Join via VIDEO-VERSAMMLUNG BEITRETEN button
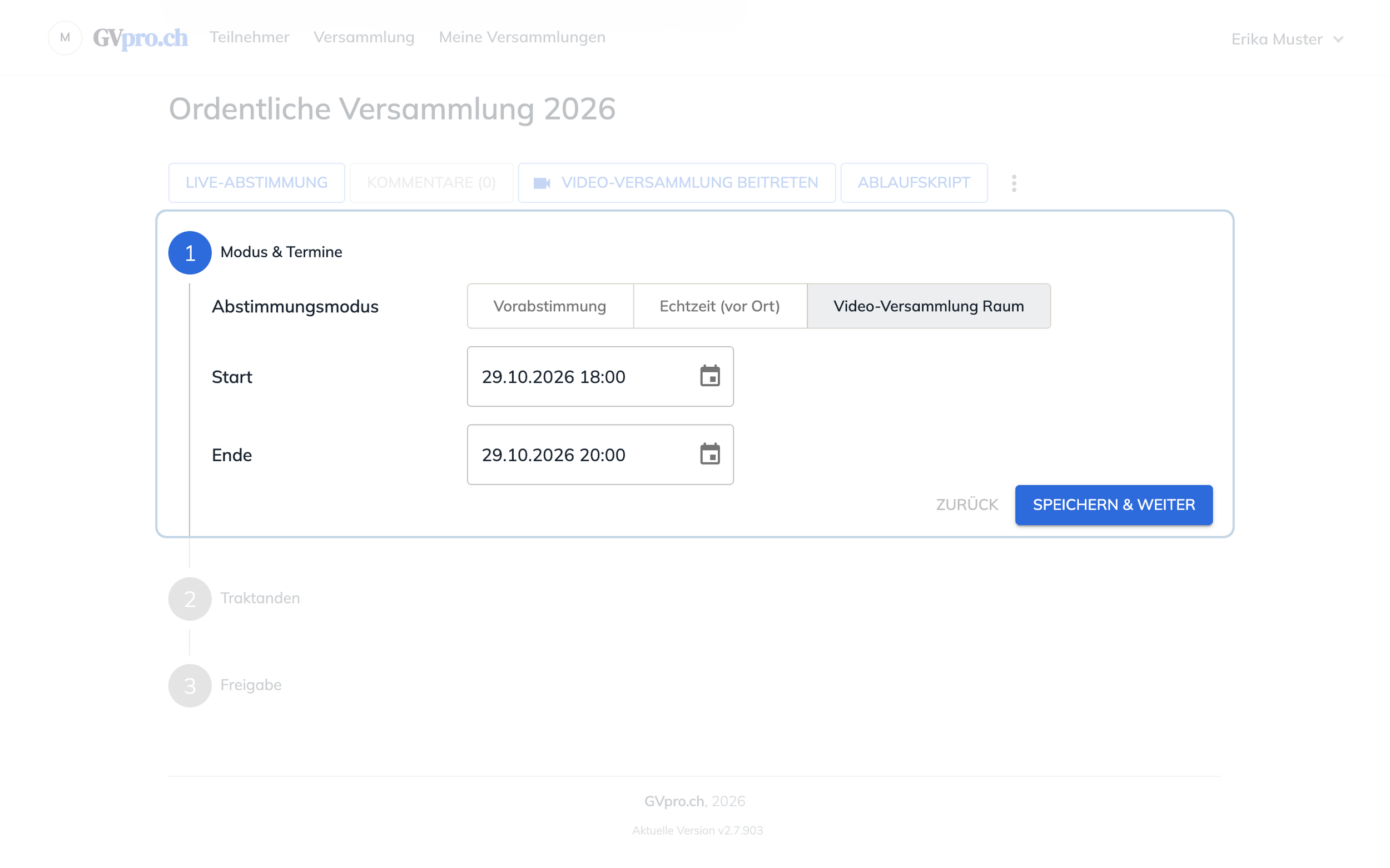Viewport: 1390px width, 868px height. (677, 183)
